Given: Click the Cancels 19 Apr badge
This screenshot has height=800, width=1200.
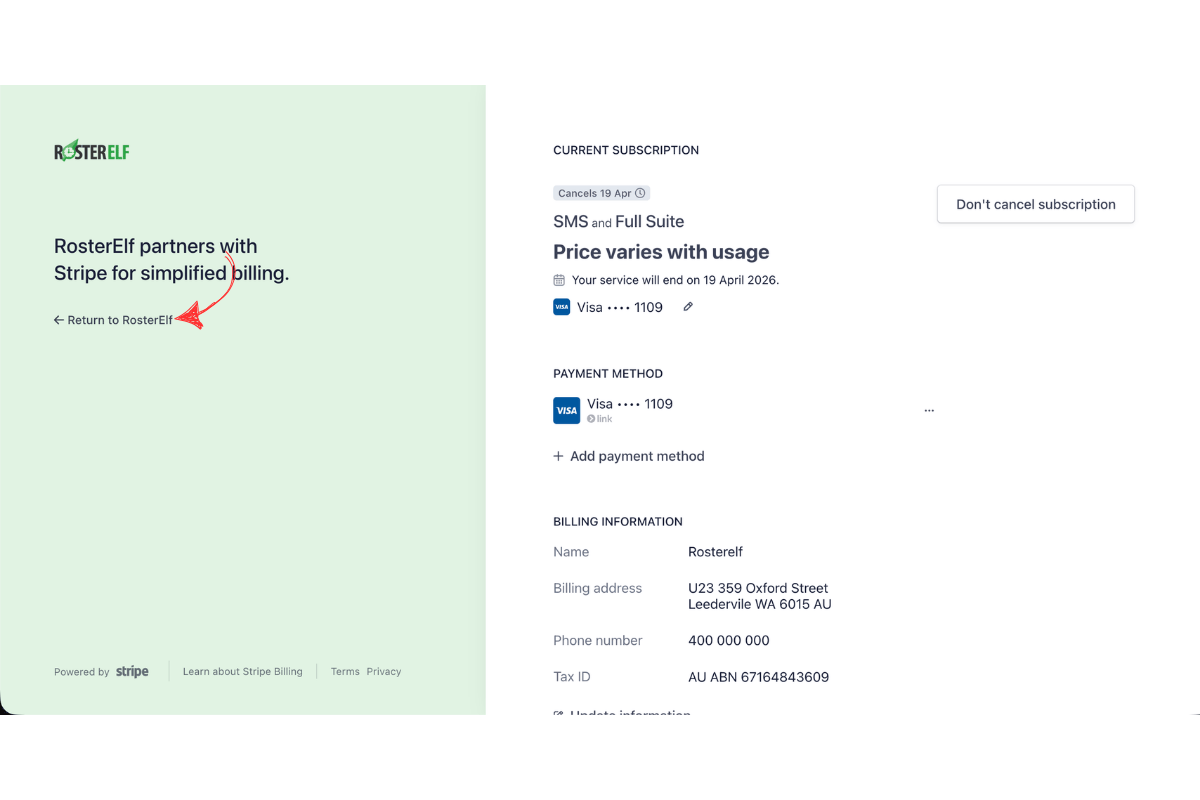Looking at the screenshot, I should pos(601,192).
